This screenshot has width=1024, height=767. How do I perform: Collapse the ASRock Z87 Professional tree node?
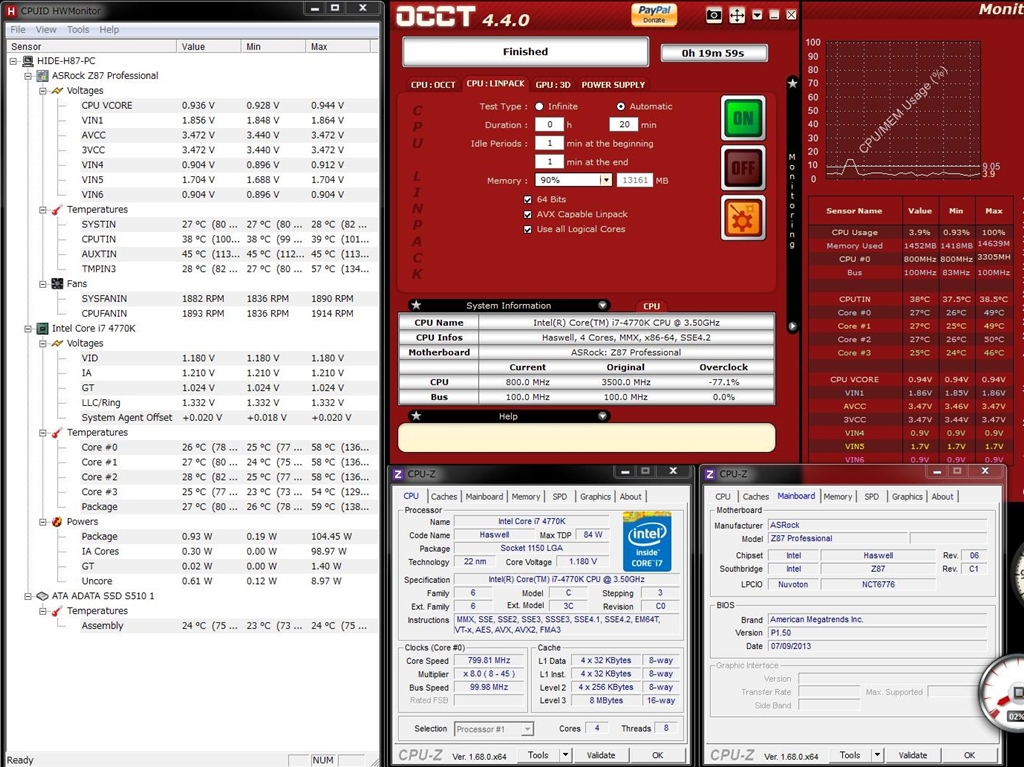(28, 76)
